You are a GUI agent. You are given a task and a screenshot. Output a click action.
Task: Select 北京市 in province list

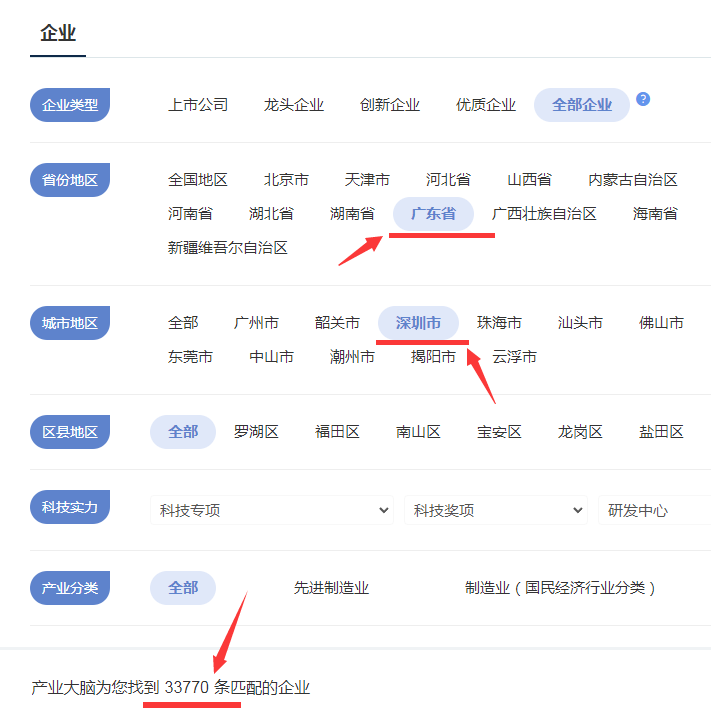coord(286,180)
